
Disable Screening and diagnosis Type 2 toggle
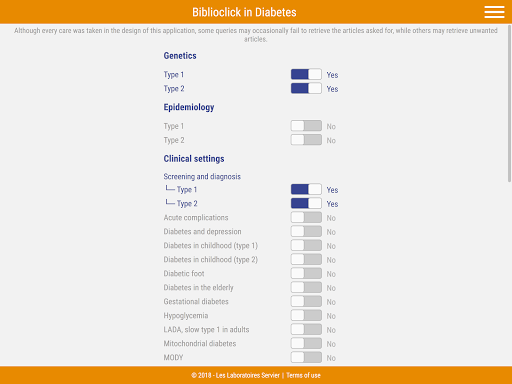[306, 203]
